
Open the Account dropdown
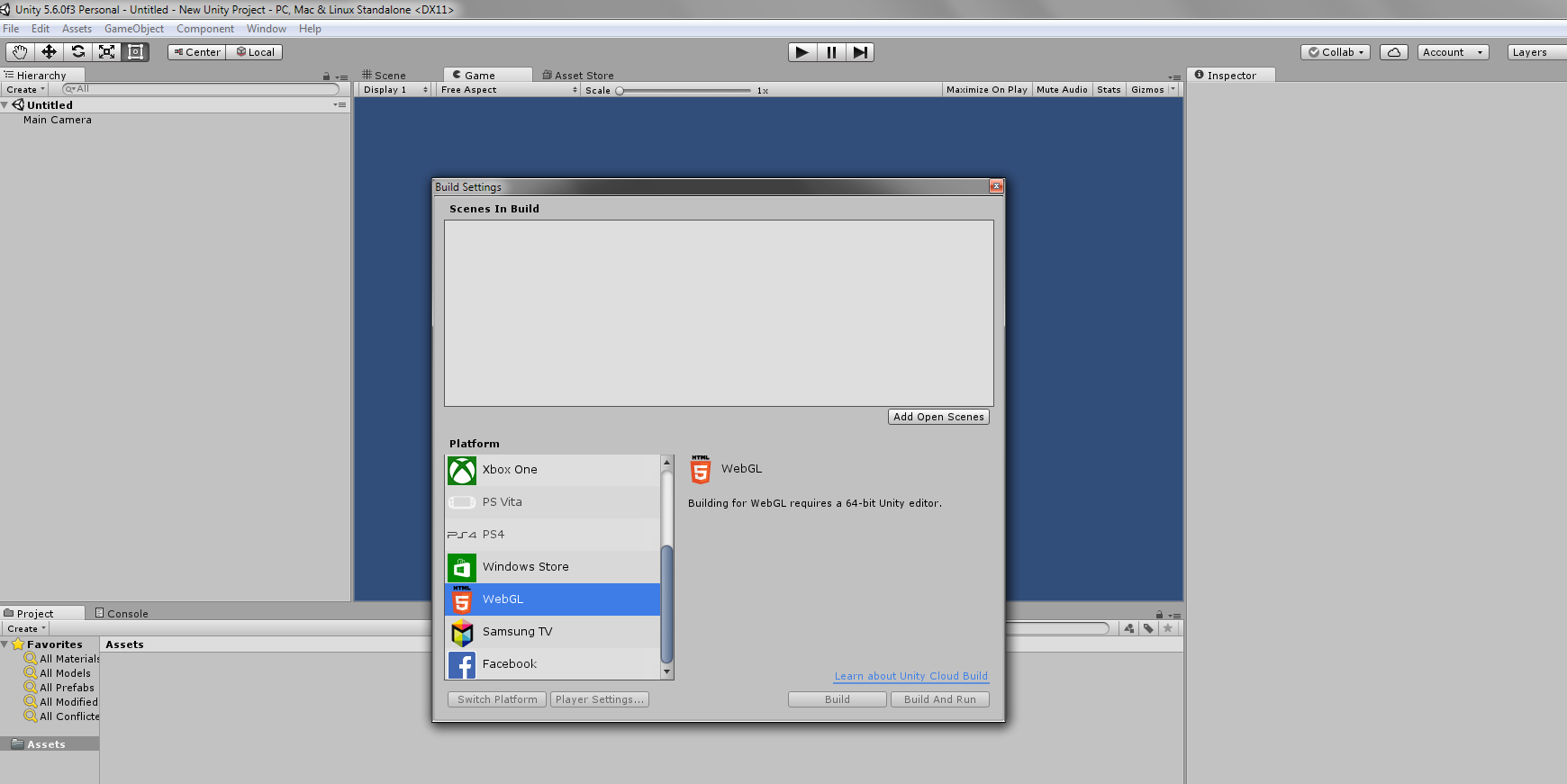1453,52
